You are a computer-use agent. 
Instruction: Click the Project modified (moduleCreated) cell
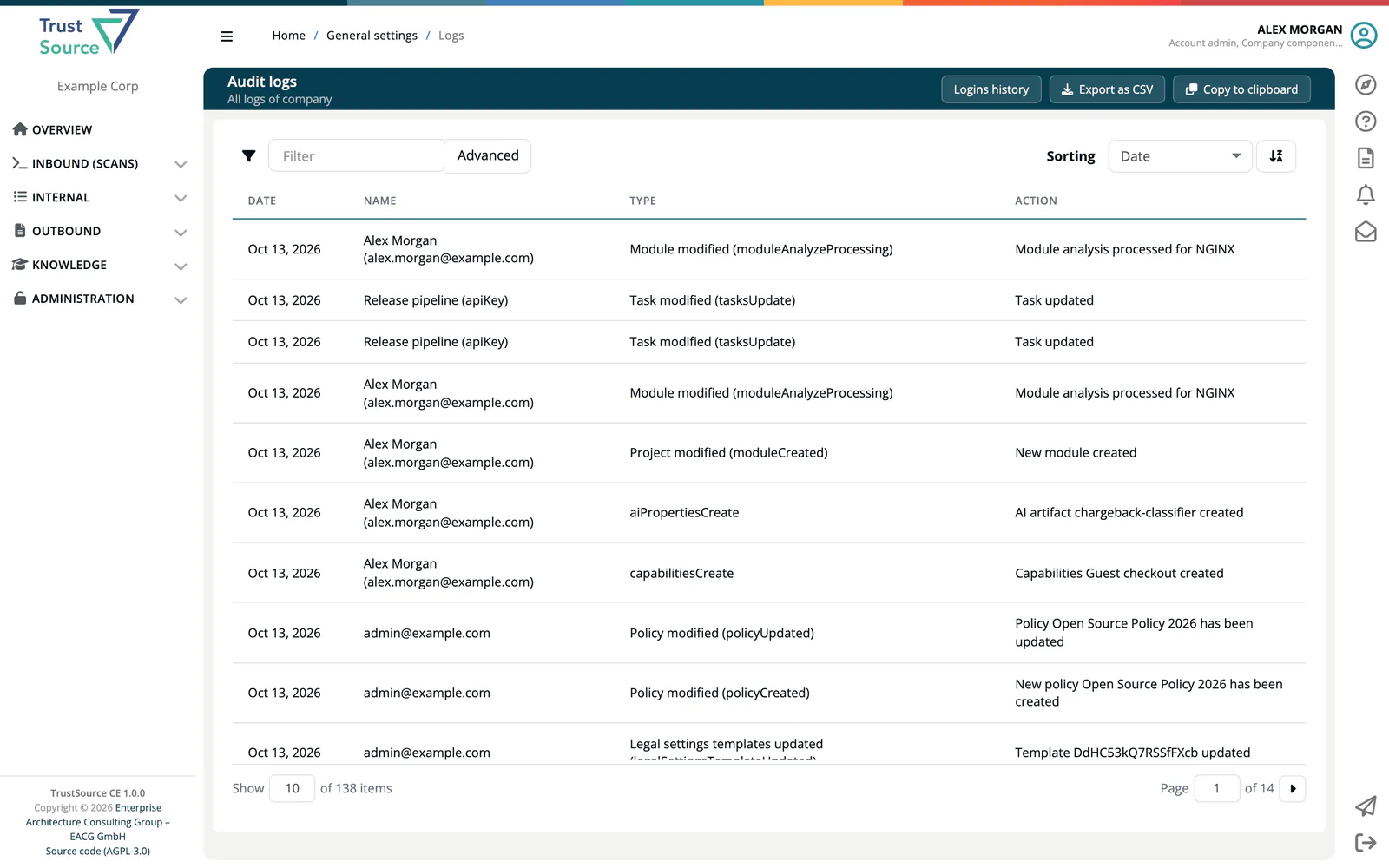point(728,453)
